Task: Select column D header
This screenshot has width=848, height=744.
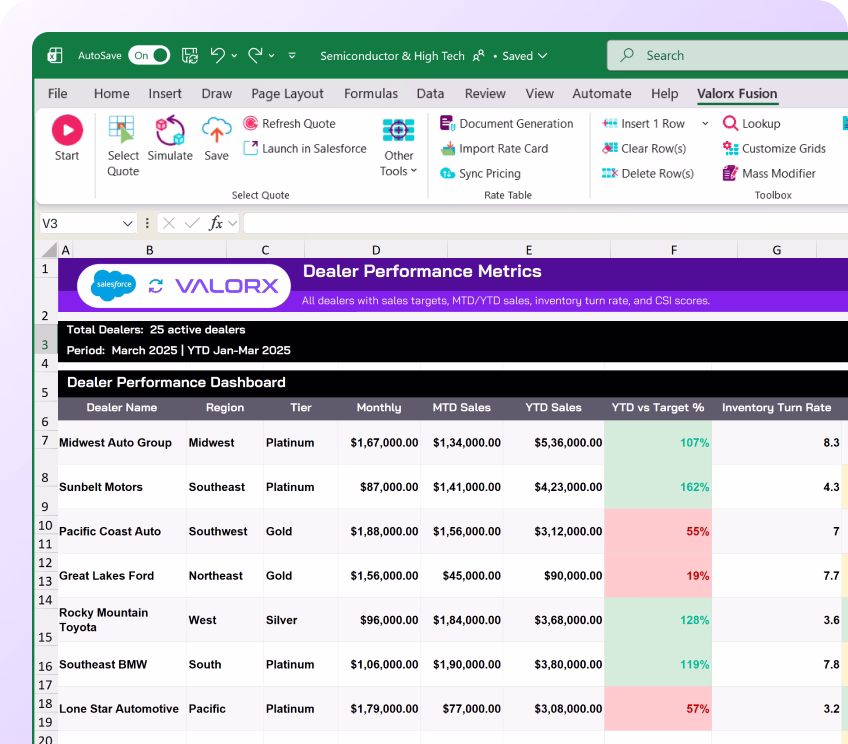Action: (x=376, y=250)
